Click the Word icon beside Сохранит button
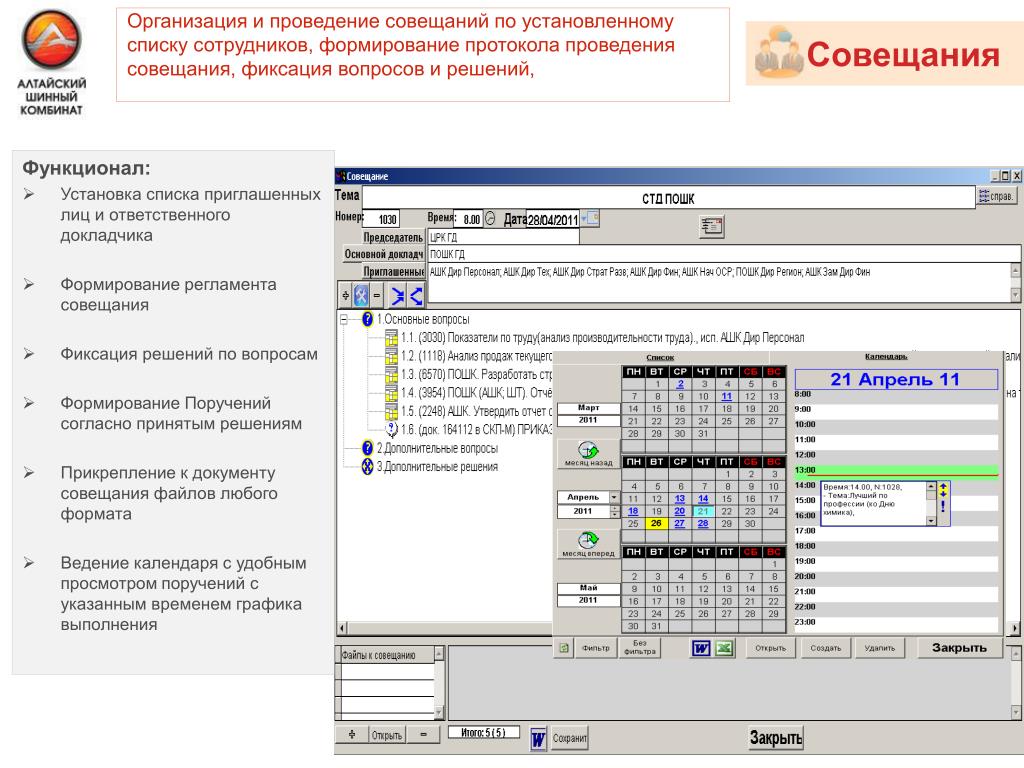 click(538, 739)
